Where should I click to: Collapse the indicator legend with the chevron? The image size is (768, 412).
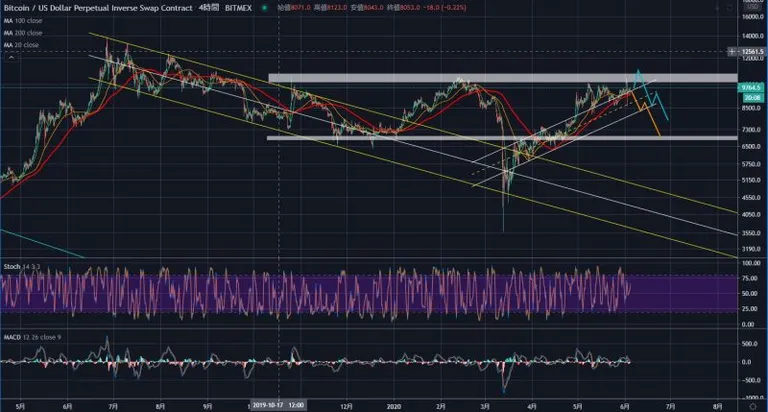tap(11, 57)
